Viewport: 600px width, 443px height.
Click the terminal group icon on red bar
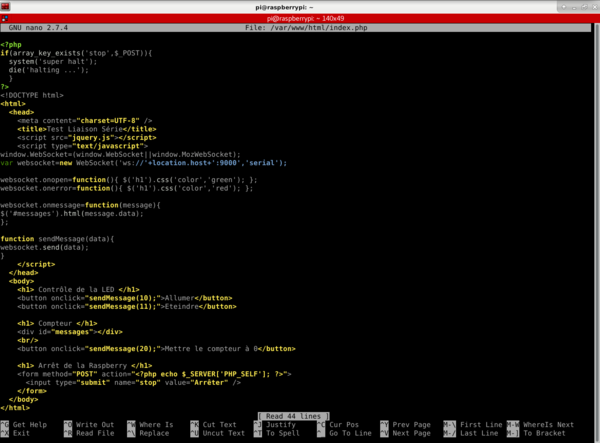point(5,17)
